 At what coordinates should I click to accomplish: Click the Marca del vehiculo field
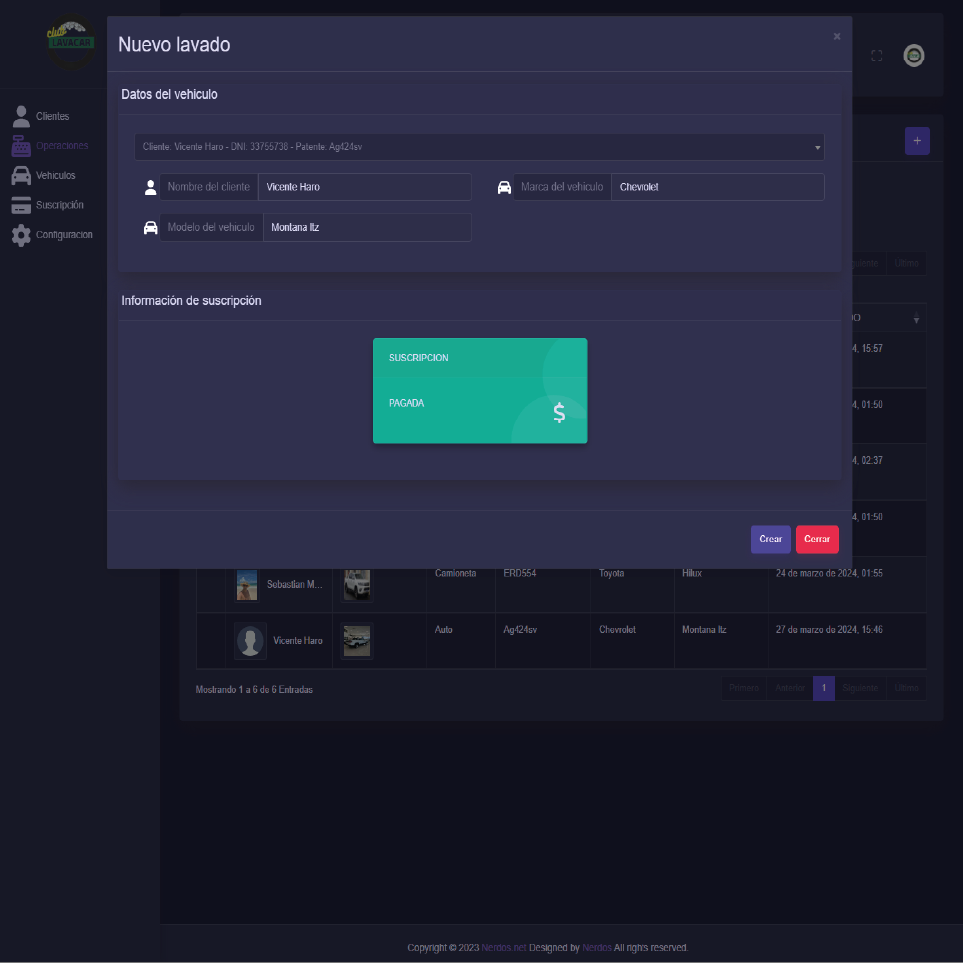(717, 187)
